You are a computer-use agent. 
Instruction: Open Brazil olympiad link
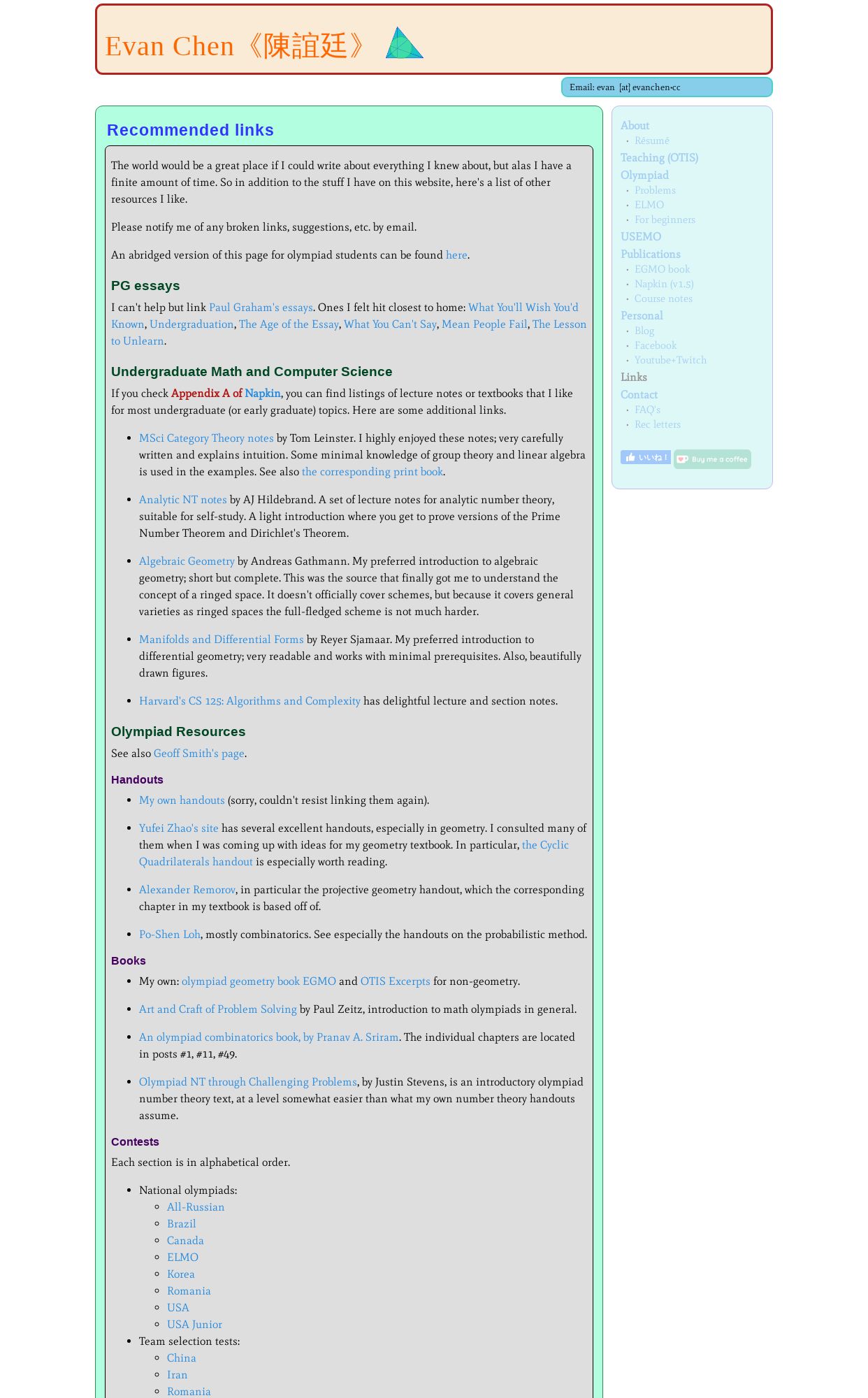pos(182,1224)
